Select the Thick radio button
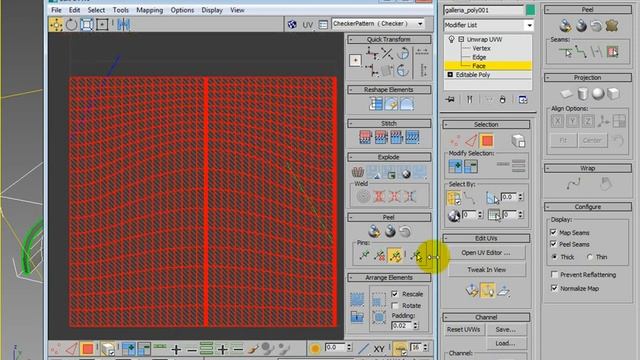This screenshot has width=640, height=360. (554, 257)
